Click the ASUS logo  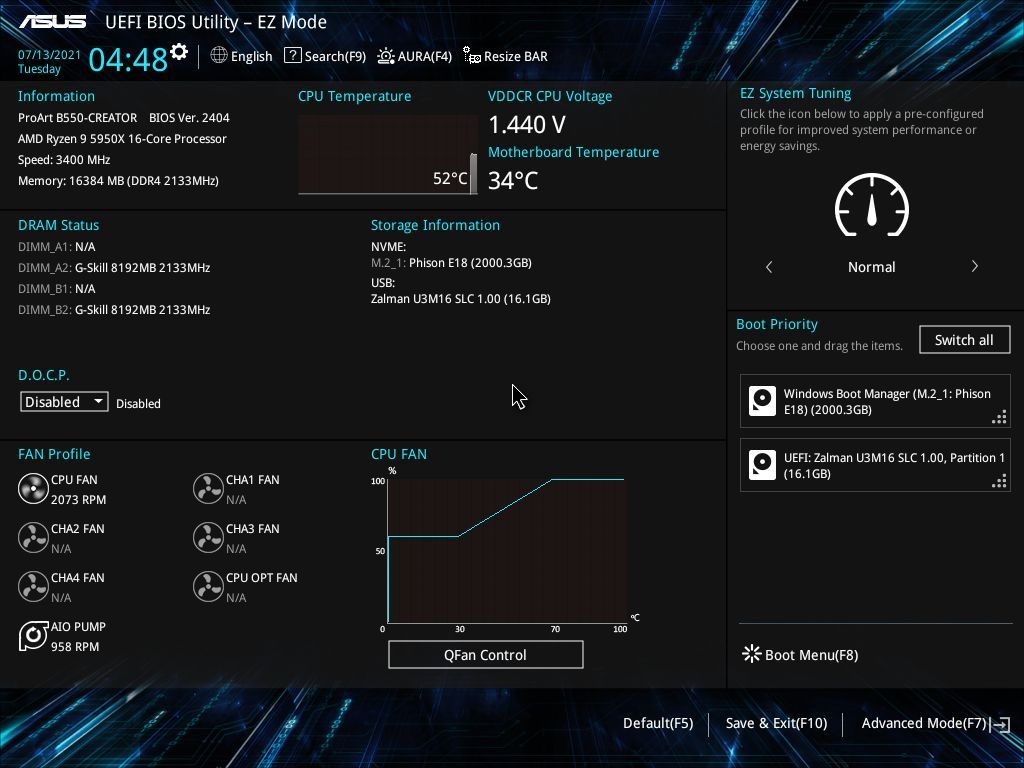(x=52, y=22)
